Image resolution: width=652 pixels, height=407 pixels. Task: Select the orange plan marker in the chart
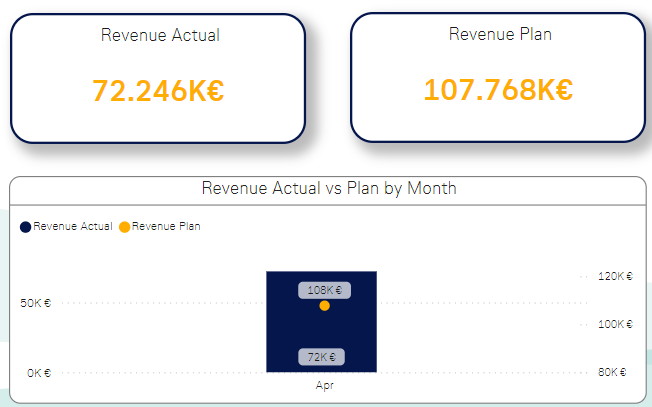pyautogui.click(x=324, y=306)
